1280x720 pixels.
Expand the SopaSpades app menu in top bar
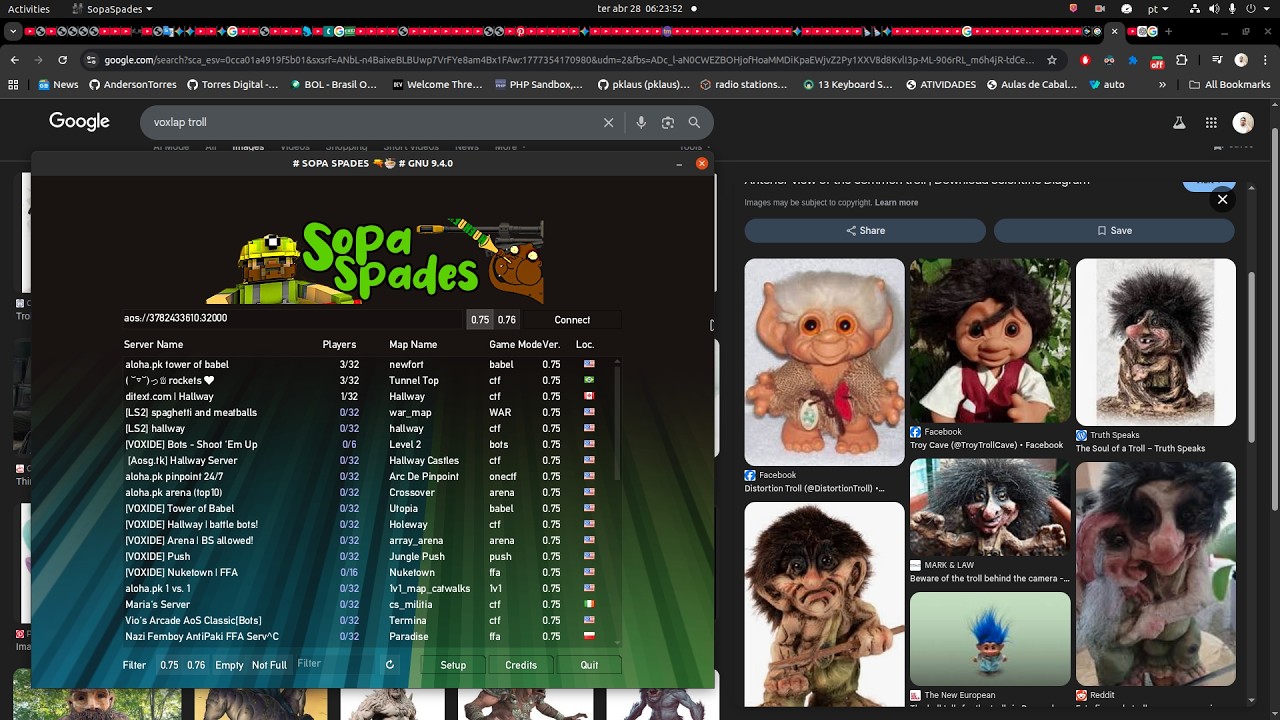click(x=112, y=9)
